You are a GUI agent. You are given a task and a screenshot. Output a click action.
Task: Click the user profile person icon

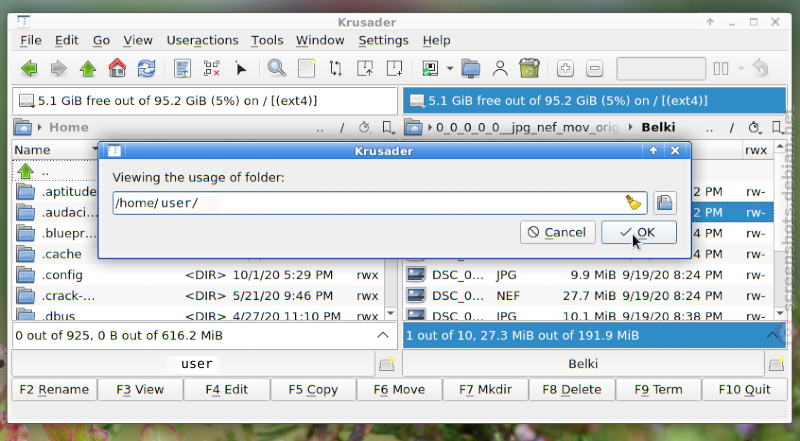(x=500, y=68)
